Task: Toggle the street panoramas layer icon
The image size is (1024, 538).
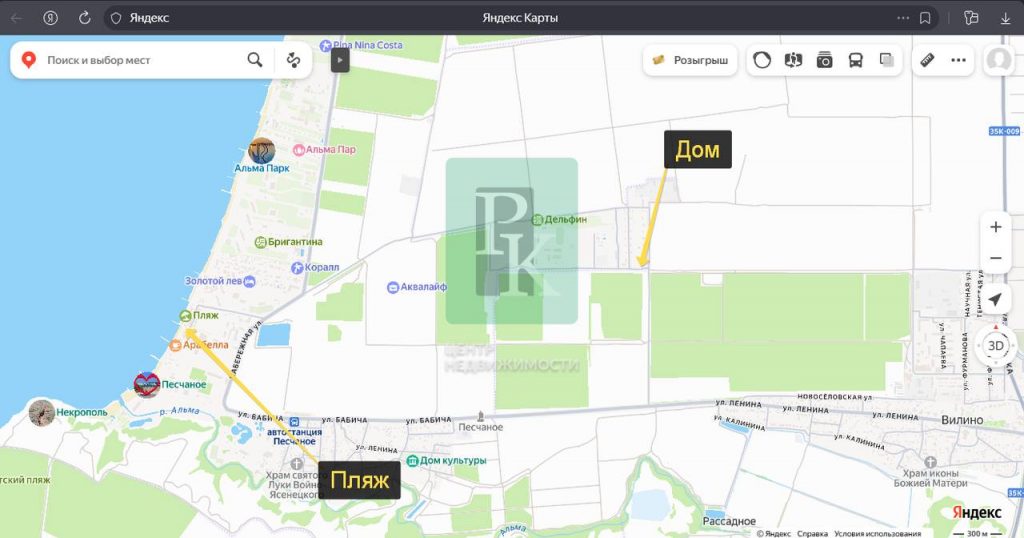Action: pos(794,60)
